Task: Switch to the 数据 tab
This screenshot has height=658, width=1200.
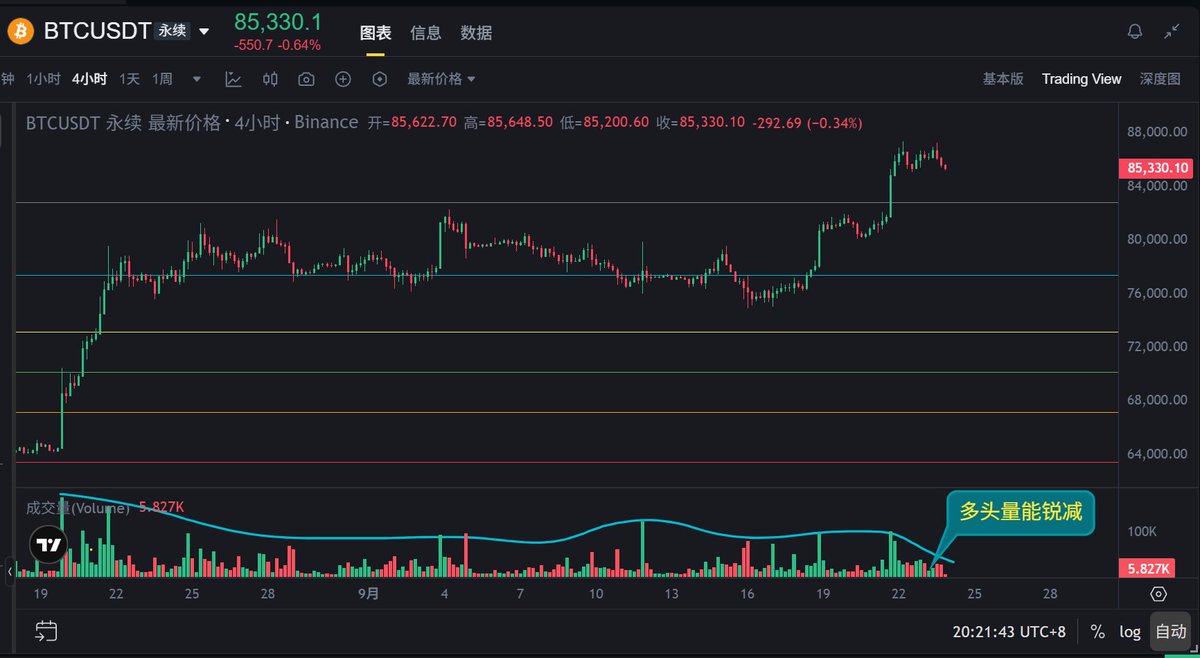Action: point(476,33)
